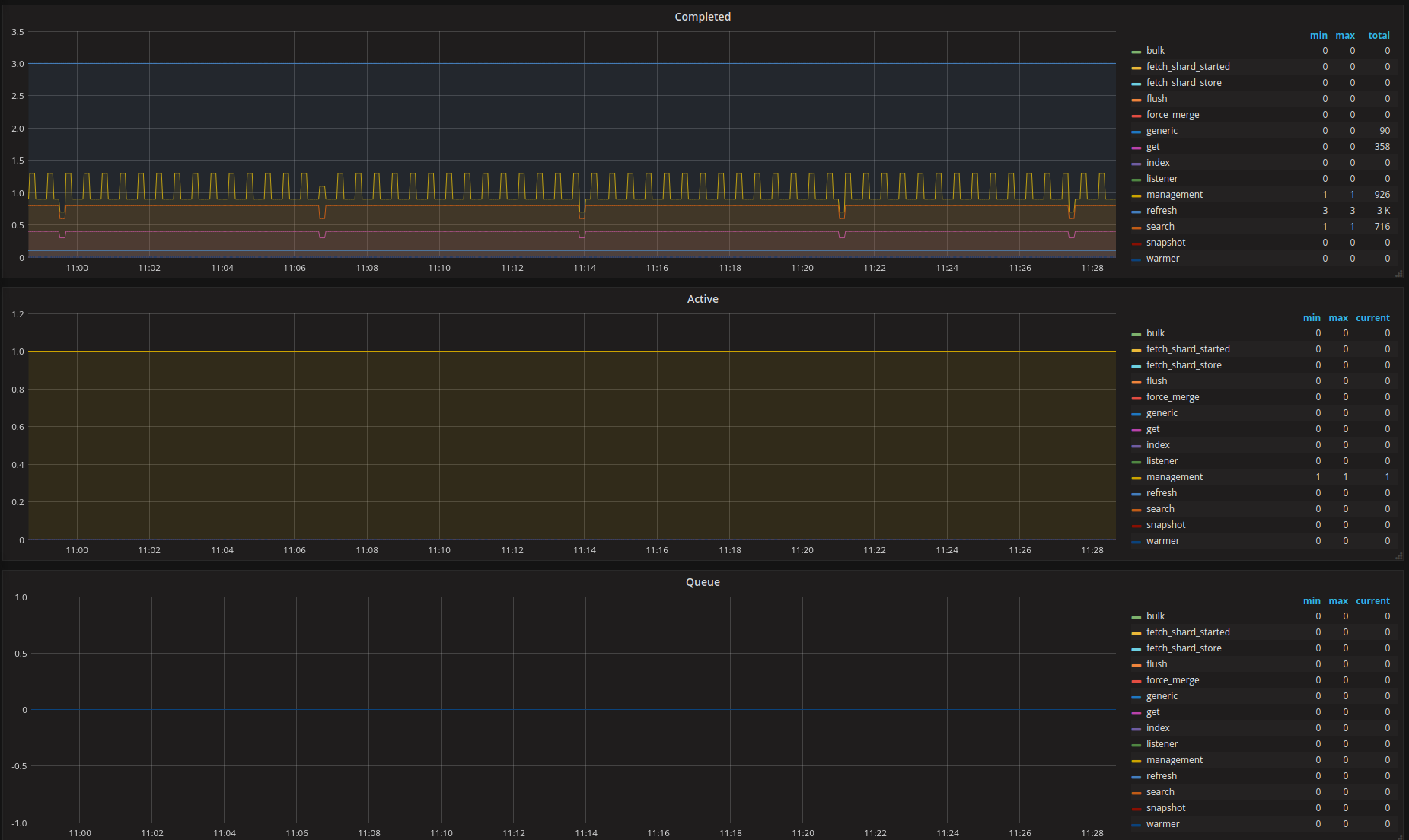Pick color for get series in Completed legend
The height and width of the screenshot is (840, 1409).
point(1136,148)
